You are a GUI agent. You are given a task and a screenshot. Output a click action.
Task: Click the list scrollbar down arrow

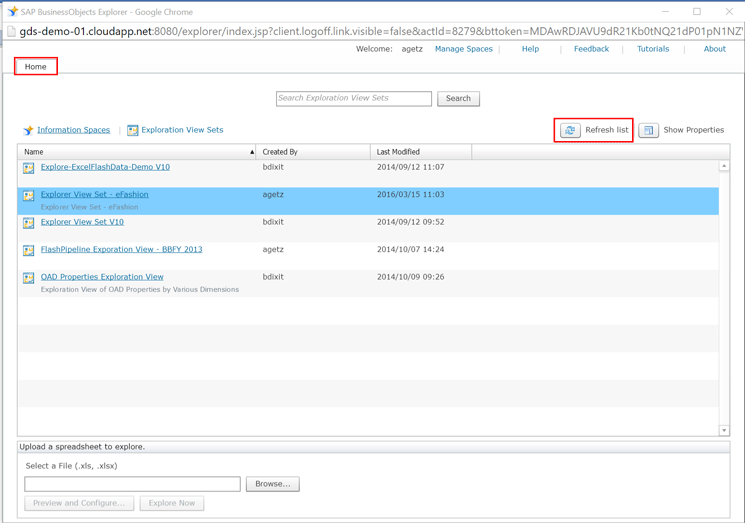coord(724,430)
